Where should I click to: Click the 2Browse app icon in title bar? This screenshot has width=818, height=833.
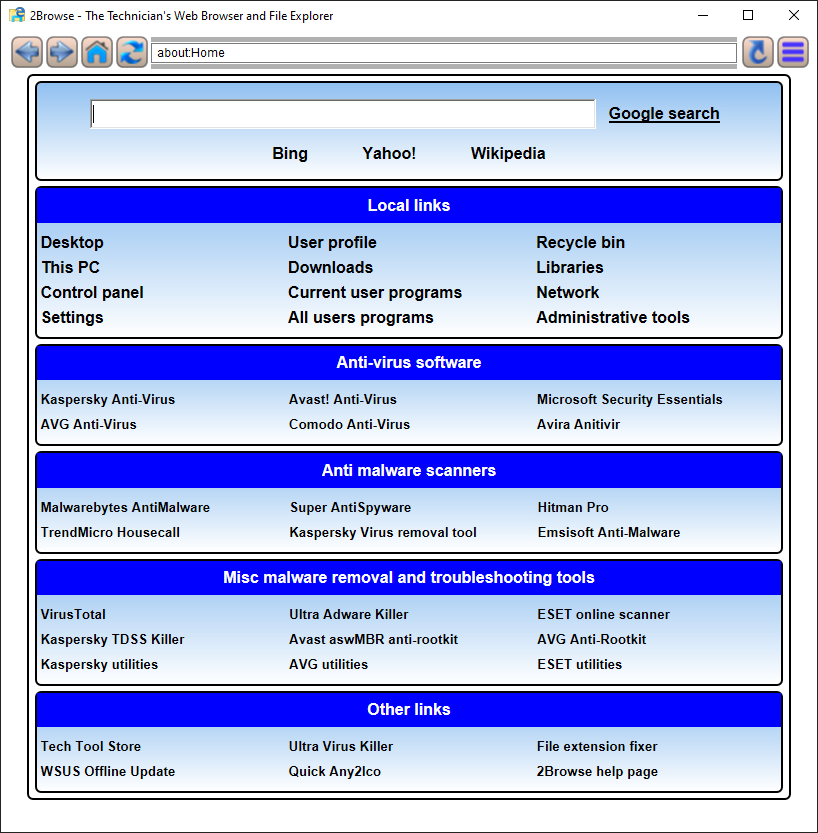(17, 15)
